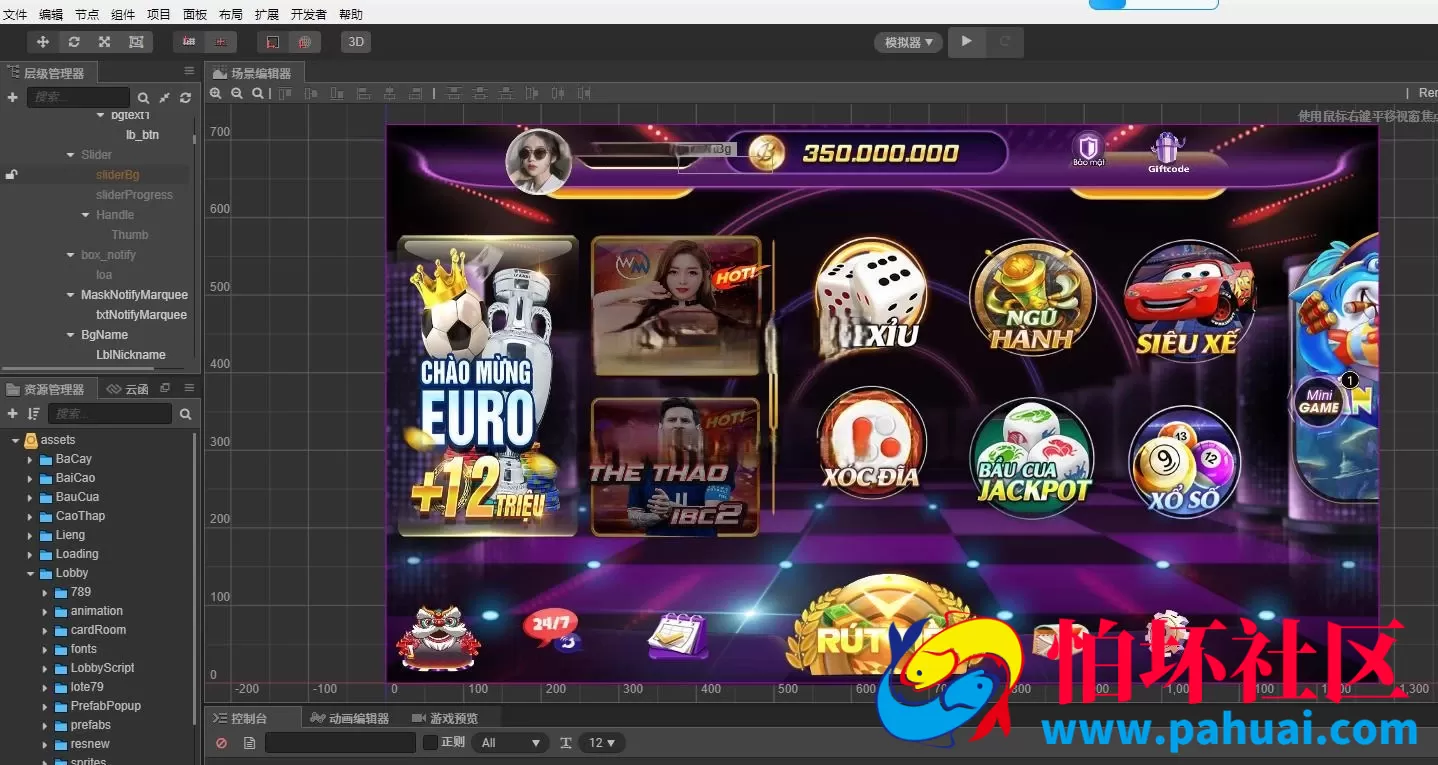The image size is (1438, 765).
Task: Open the 云函 tab beside assets manager
Action: 128,389
